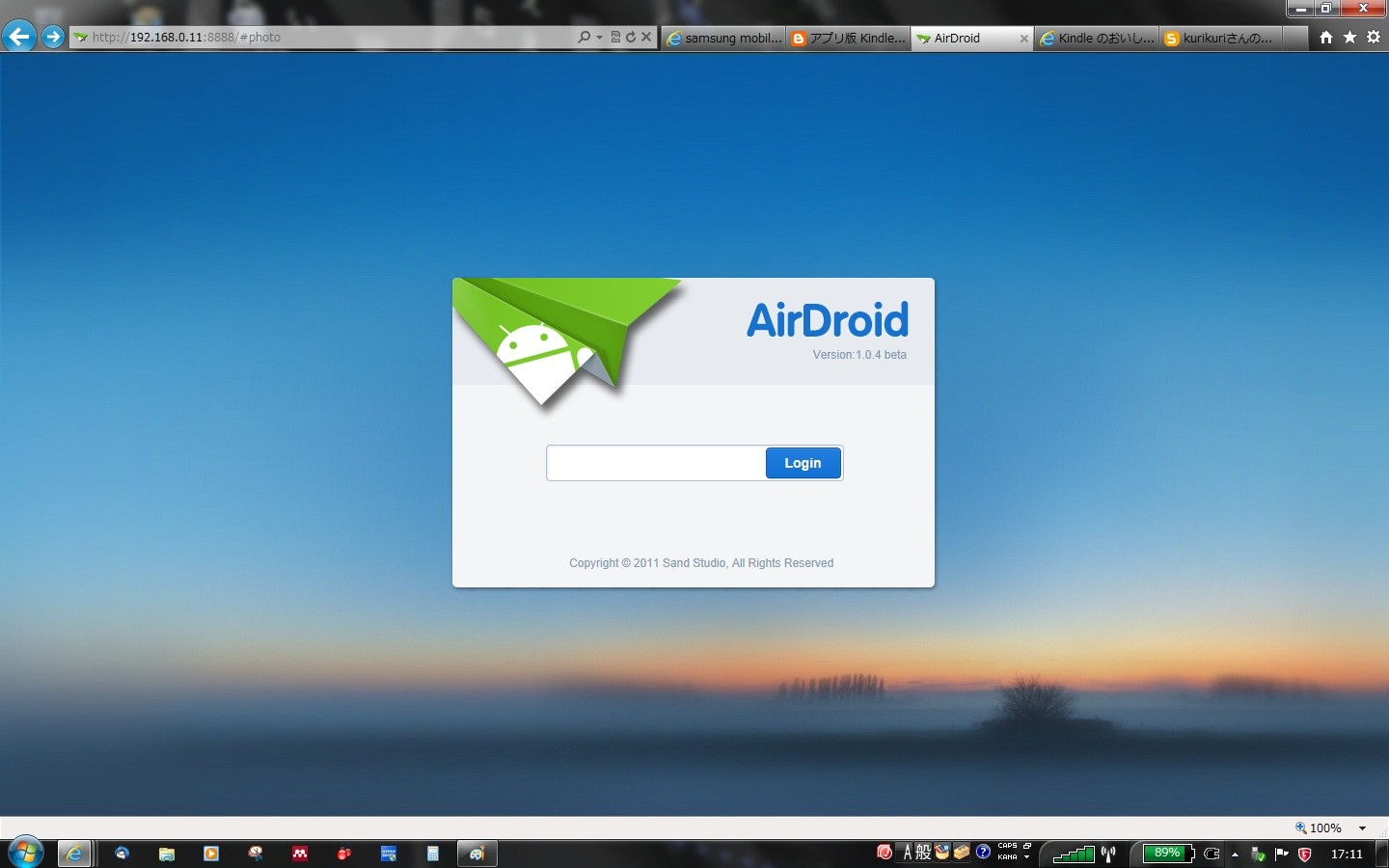Open the address bar dropdown arrow
Viewport: 1389px width, 868px height.
599,38
